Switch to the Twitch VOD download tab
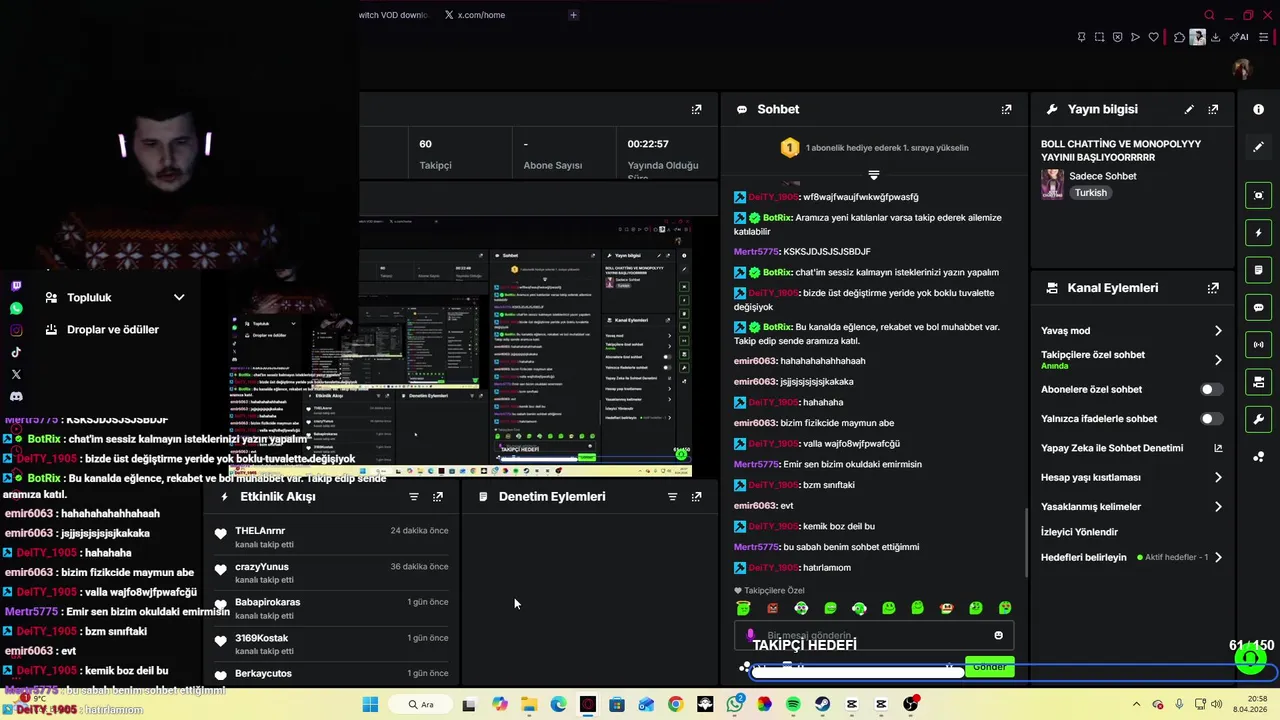The height and width of the screenshot is (720, 1280). pos(394,15)
